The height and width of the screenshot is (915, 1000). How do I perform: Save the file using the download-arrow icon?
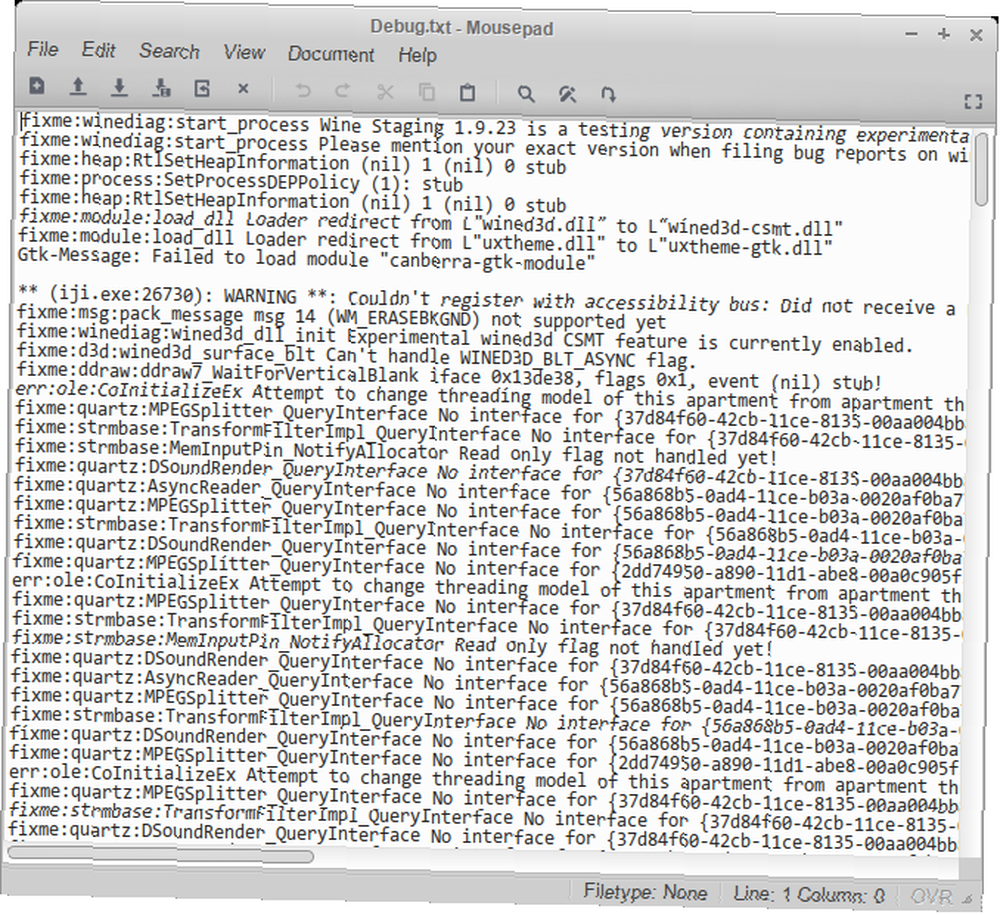point(119,87)
